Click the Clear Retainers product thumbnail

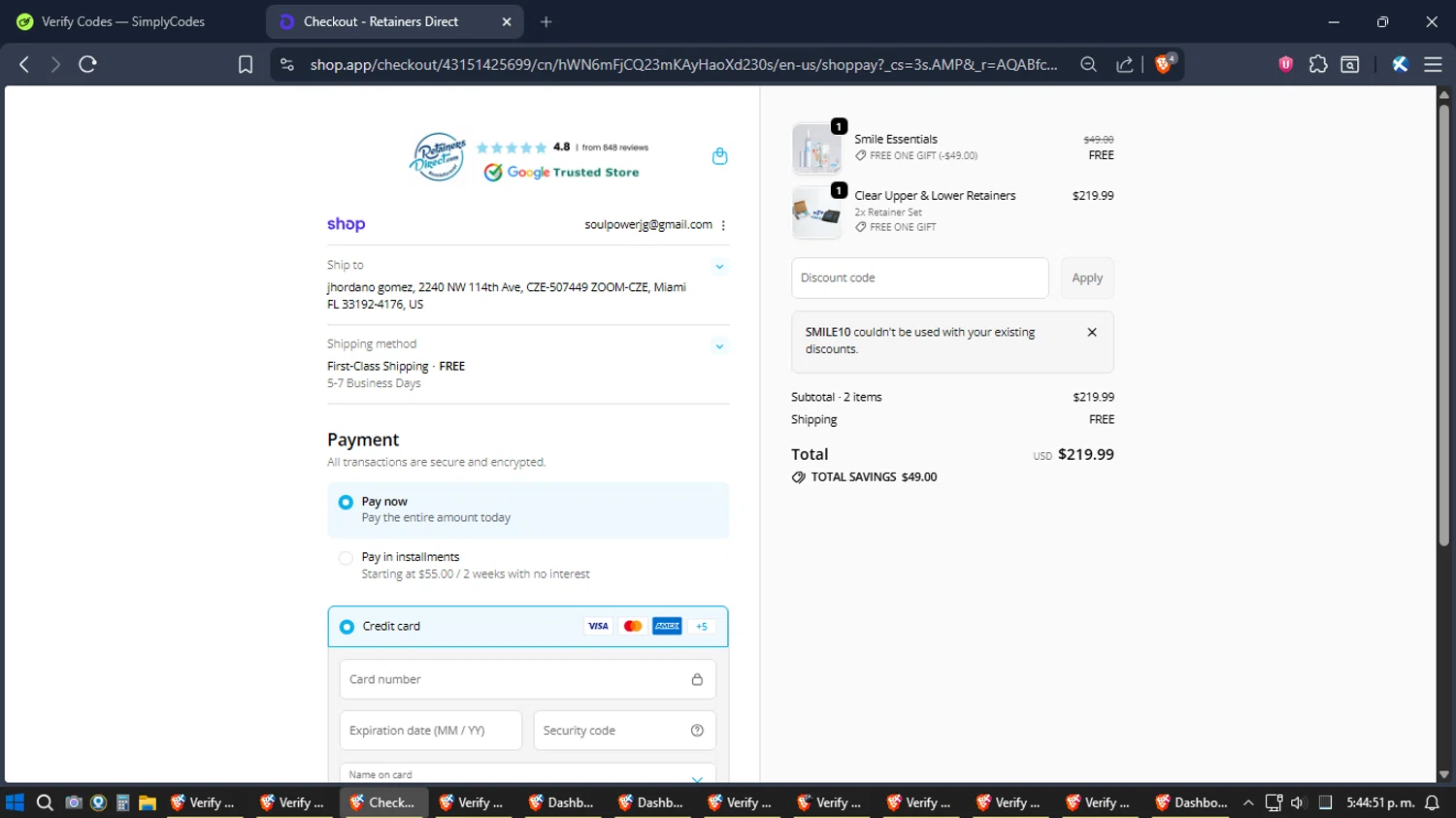(x=816, y=213)
